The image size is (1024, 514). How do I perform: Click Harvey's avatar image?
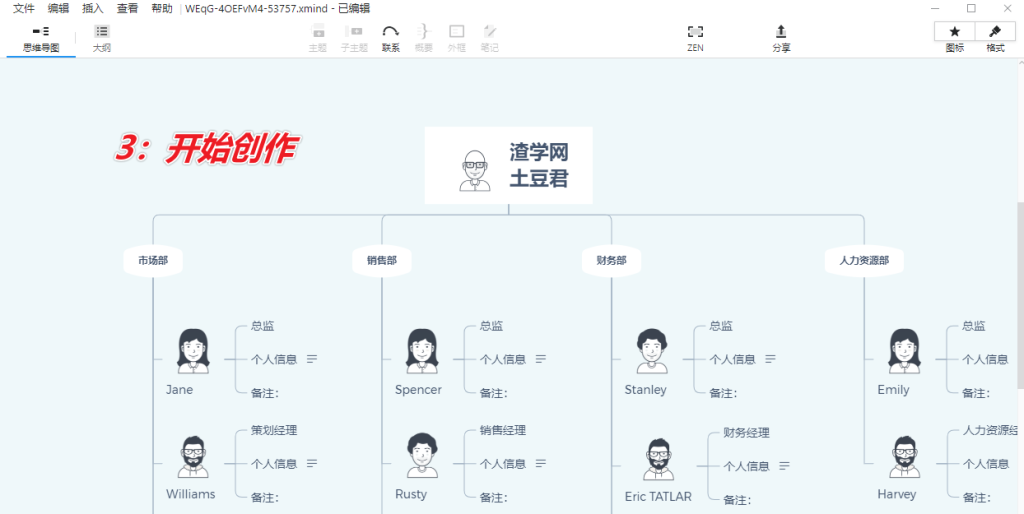coord(904,457)
